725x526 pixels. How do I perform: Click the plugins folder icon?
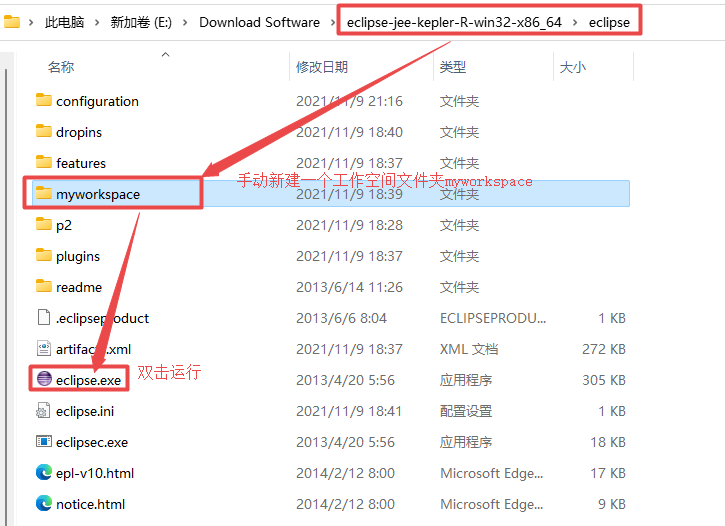43,255
